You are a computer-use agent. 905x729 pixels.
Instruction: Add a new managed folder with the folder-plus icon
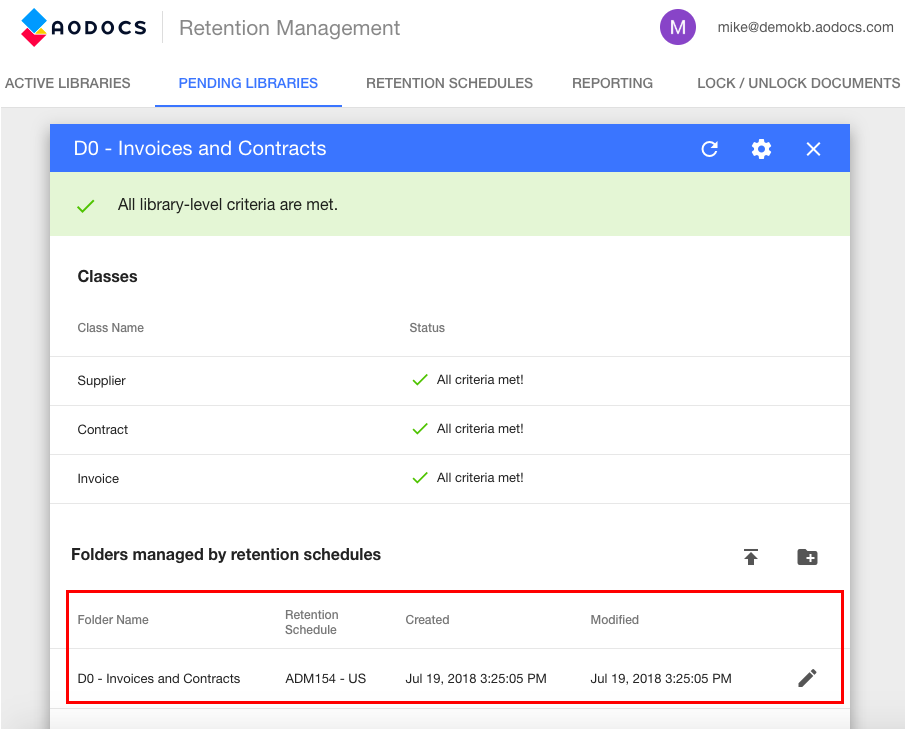[807, 557]
